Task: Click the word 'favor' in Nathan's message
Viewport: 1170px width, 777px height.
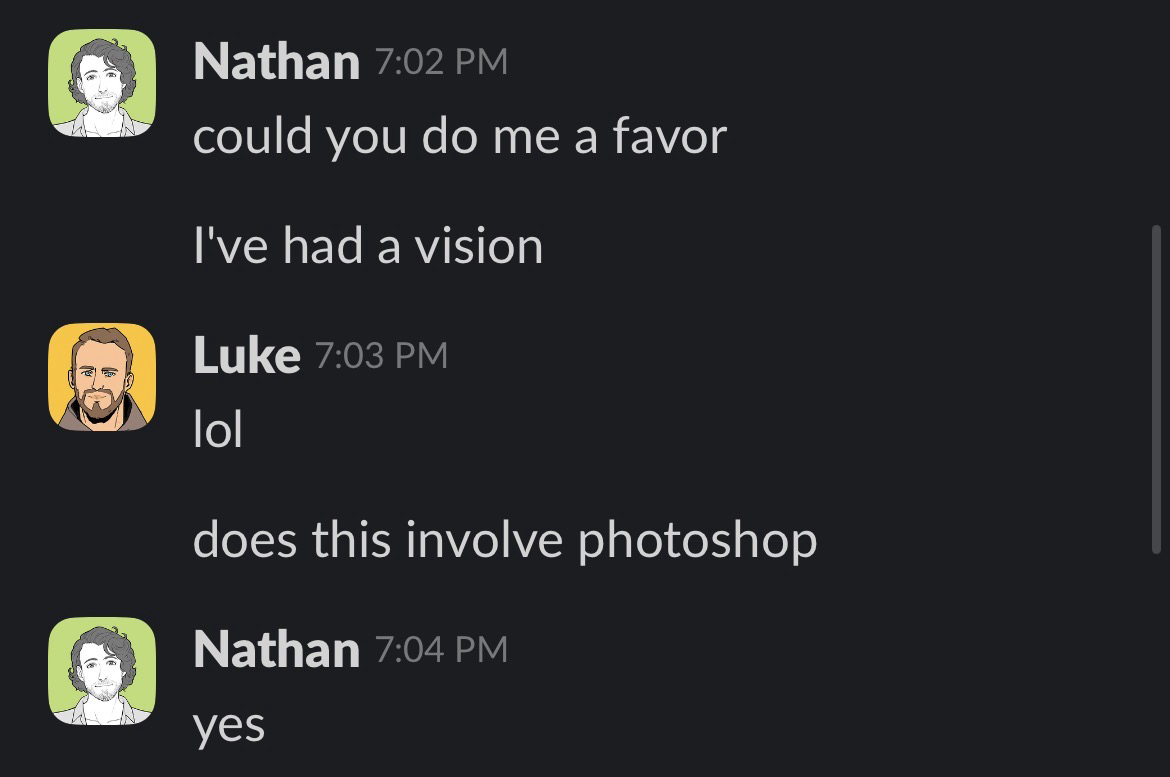Action: coord(669,136)
